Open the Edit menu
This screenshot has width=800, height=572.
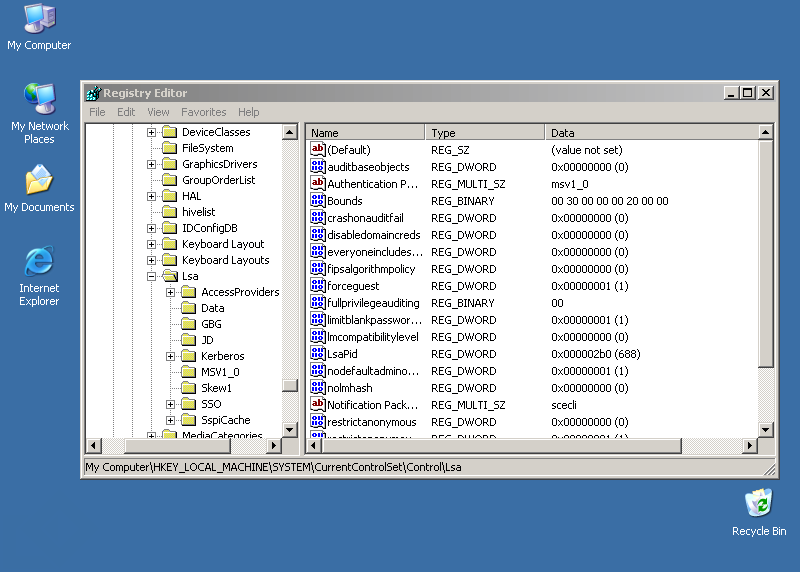pos(126,112)
